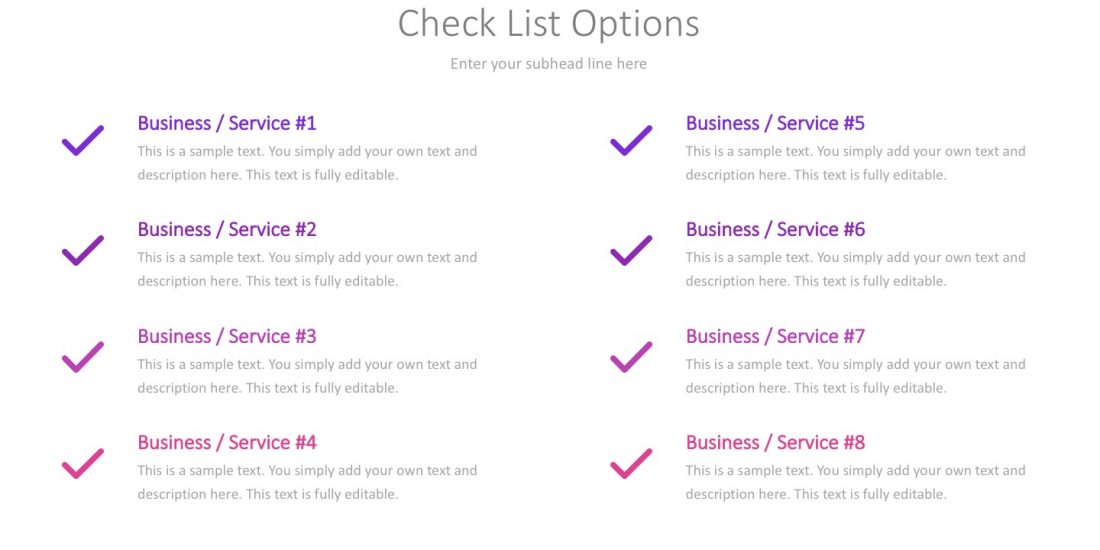The height and width of the screenshot is (550, 1100).
Task: Select the description text under Business / Service #8
Action: 856,482
